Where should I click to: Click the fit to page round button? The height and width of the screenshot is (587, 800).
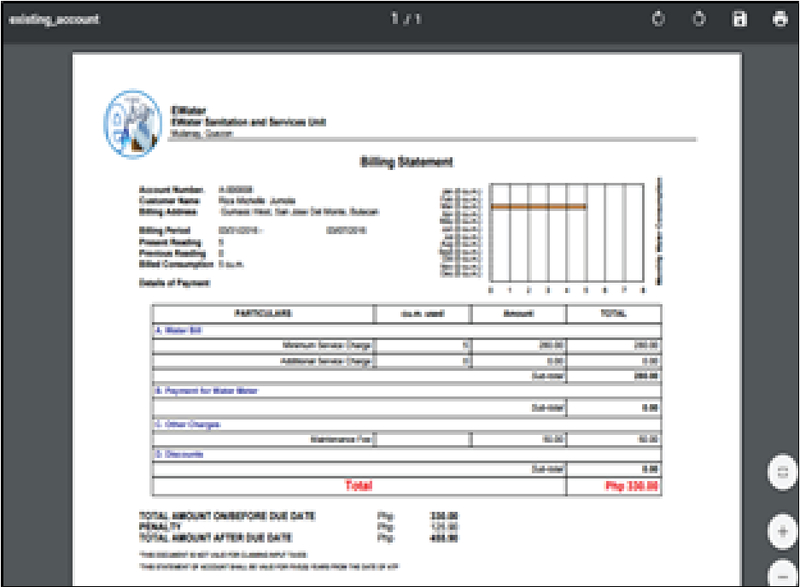pyautogui.click(x=781, y=473)
